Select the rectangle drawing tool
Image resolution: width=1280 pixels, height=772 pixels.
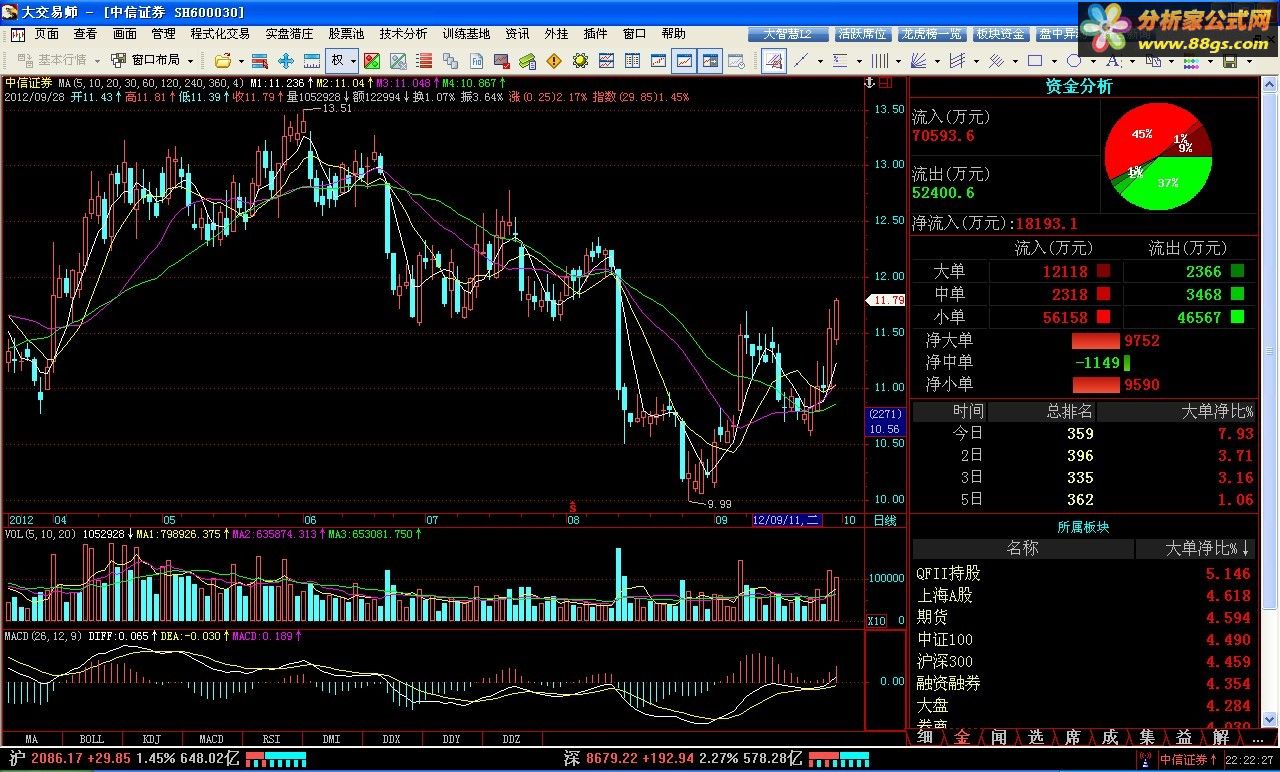(x=1035, y=61)
